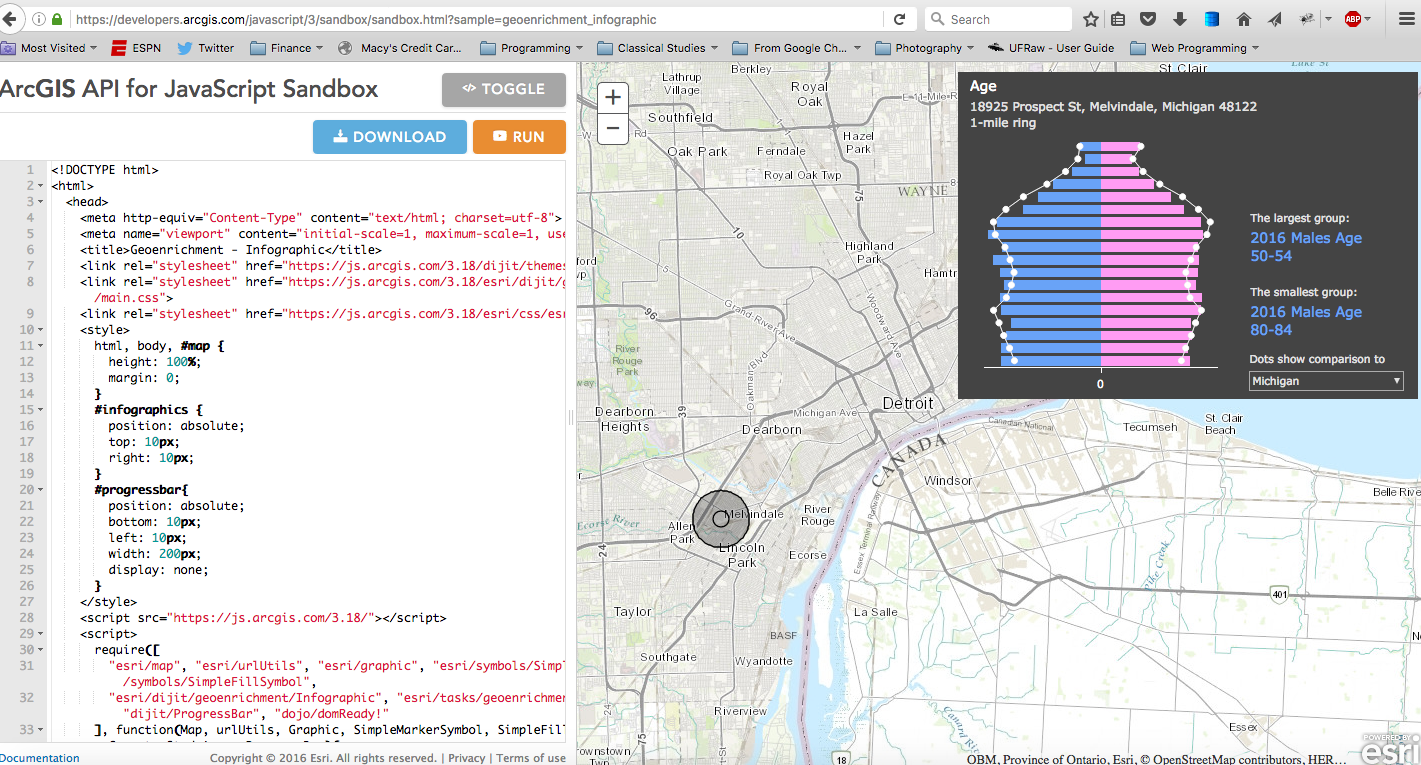
Task: Open the Firebug dropdown arrow
Action: [1328, 19]
